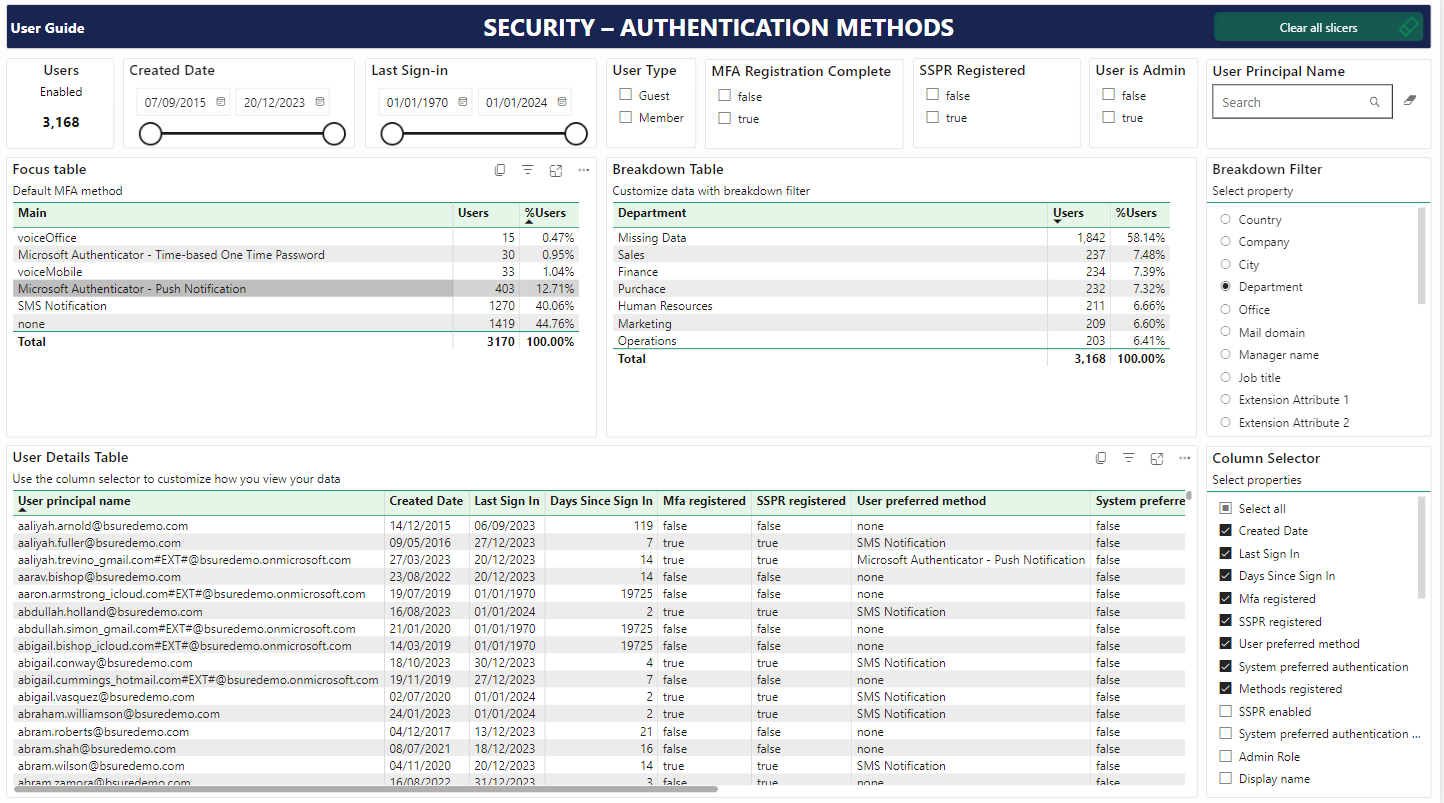Open more options ellipsis on Focus table

[x=584, y=170]
